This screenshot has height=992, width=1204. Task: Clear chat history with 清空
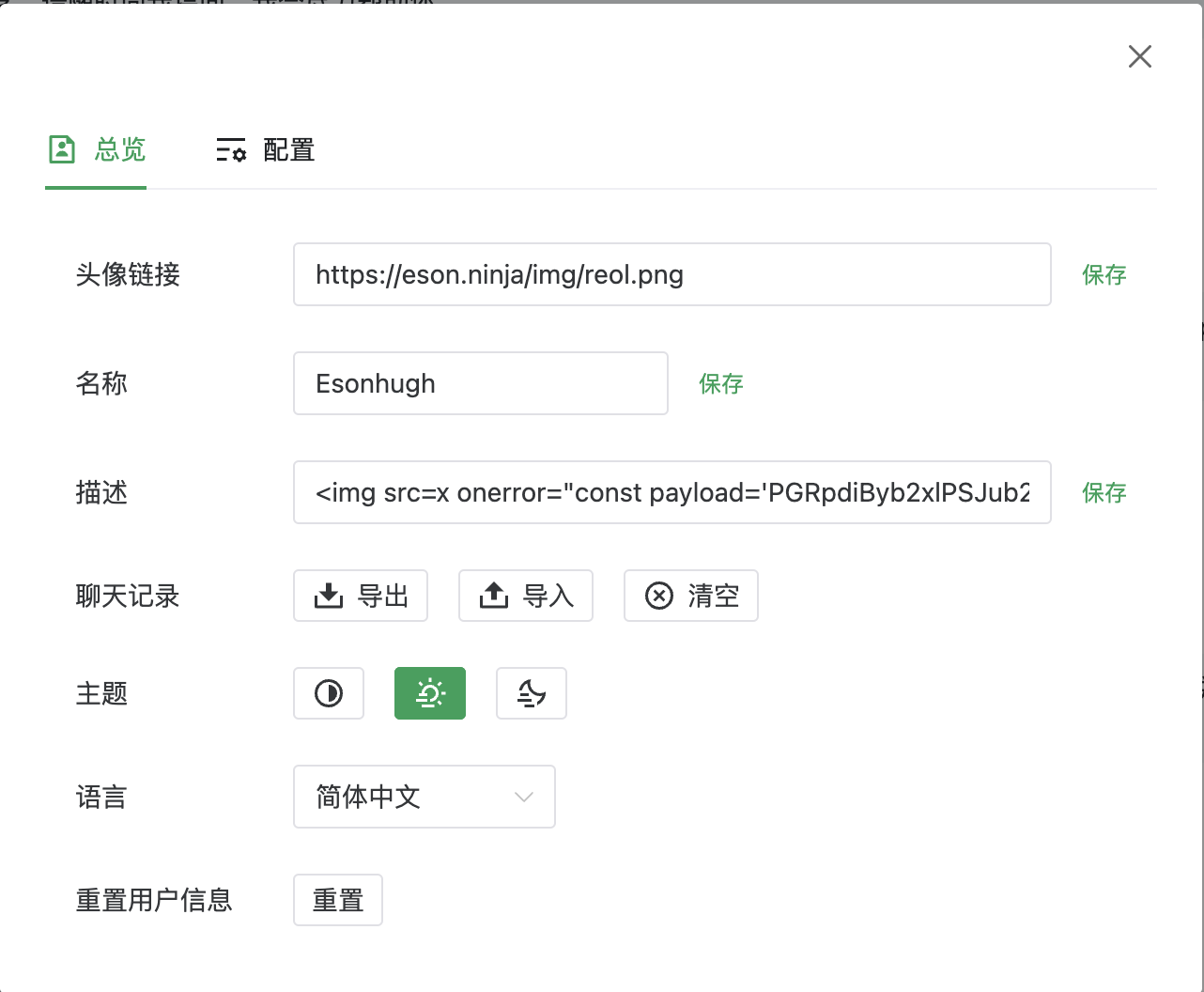[691, 596]
